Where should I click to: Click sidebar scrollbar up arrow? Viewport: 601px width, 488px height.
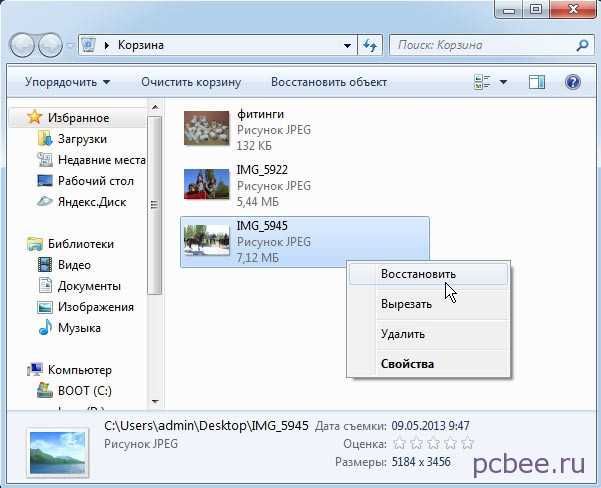point(155,107)
